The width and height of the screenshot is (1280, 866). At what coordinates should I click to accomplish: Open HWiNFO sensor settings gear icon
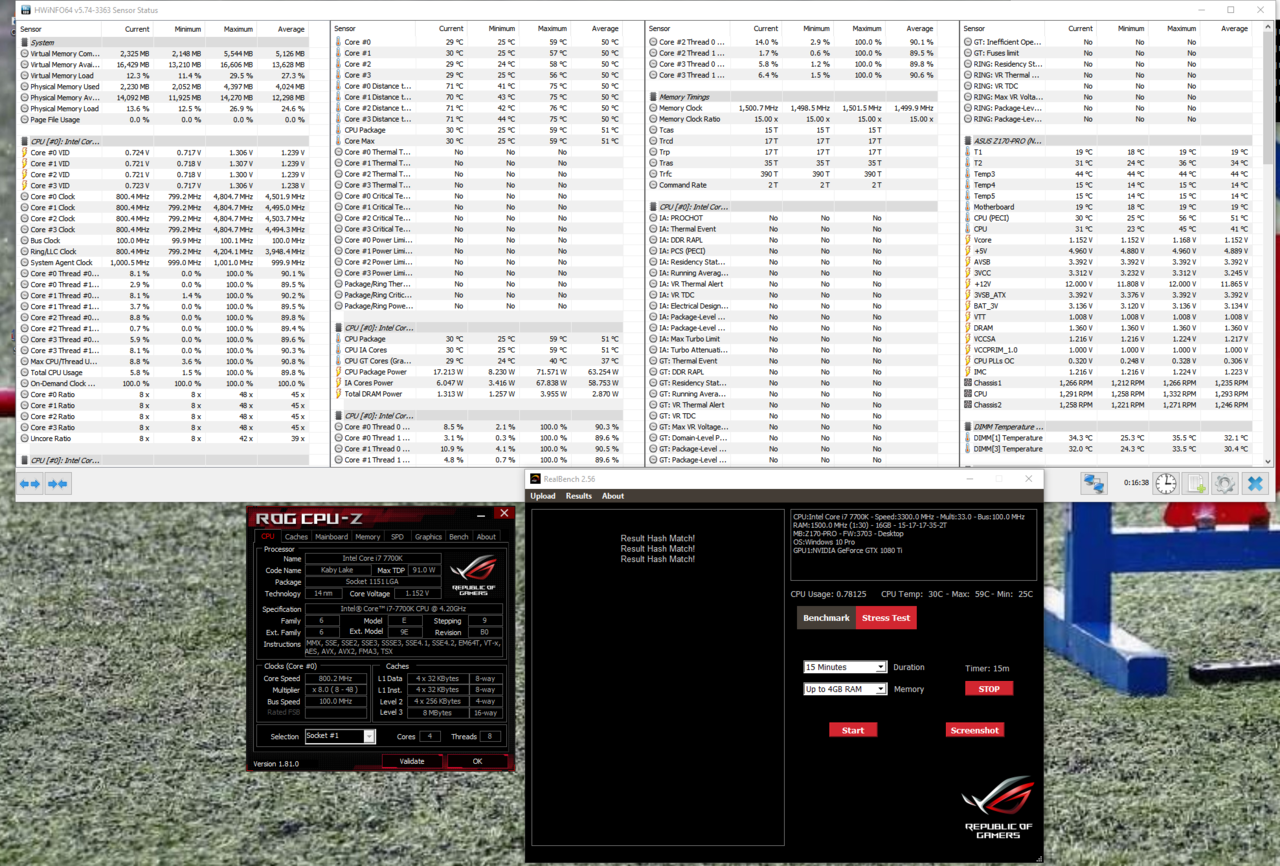pos(1225,484)
